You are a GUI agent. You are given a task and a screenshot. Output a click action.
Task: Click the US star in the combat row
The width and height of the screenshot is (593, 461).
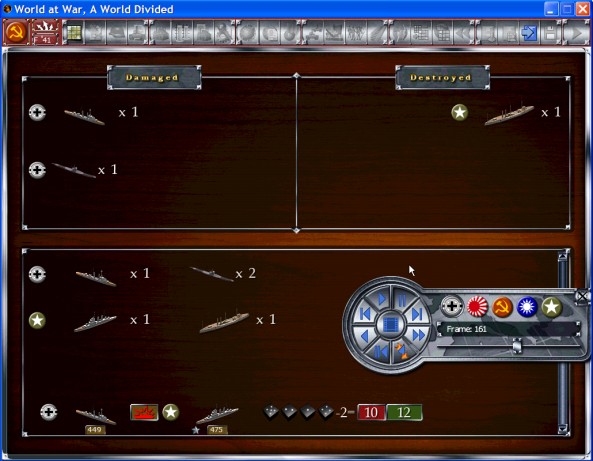171,412
